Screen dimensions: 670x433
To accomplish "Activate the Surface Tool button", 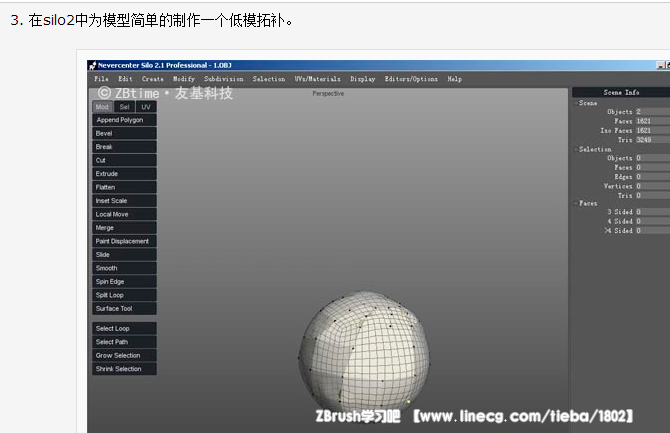I will 124,309.
